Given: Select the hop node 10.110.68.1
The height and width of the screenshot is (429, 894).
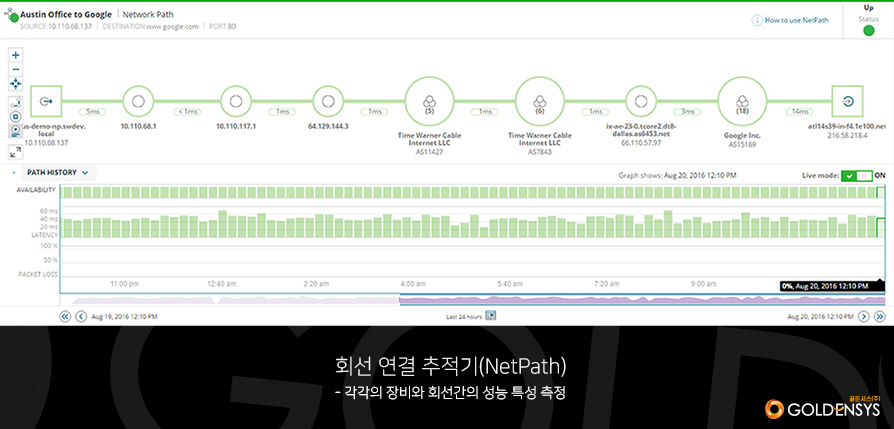Looking at the screenshot, I should [x=138, y=101].
